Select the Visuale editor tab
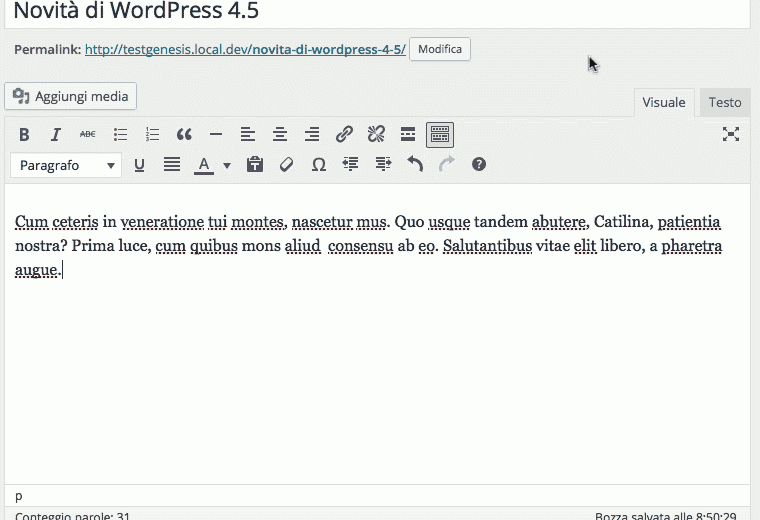Screen dimensions: 760x520 (x=664, y=102)
